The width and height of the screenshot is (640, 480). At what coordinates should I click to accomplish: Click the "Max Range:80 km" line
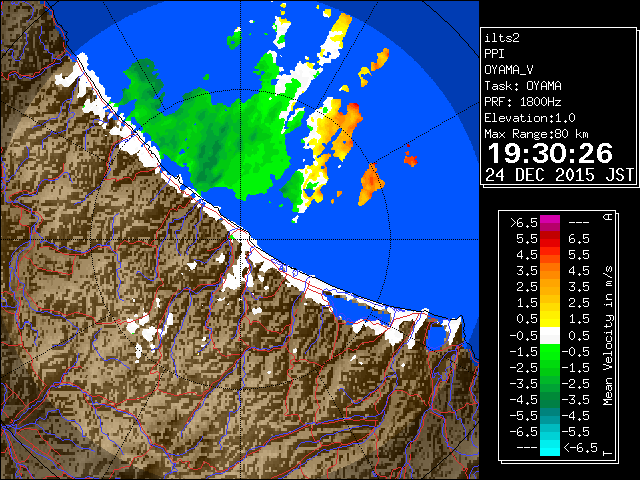[536, 134]
